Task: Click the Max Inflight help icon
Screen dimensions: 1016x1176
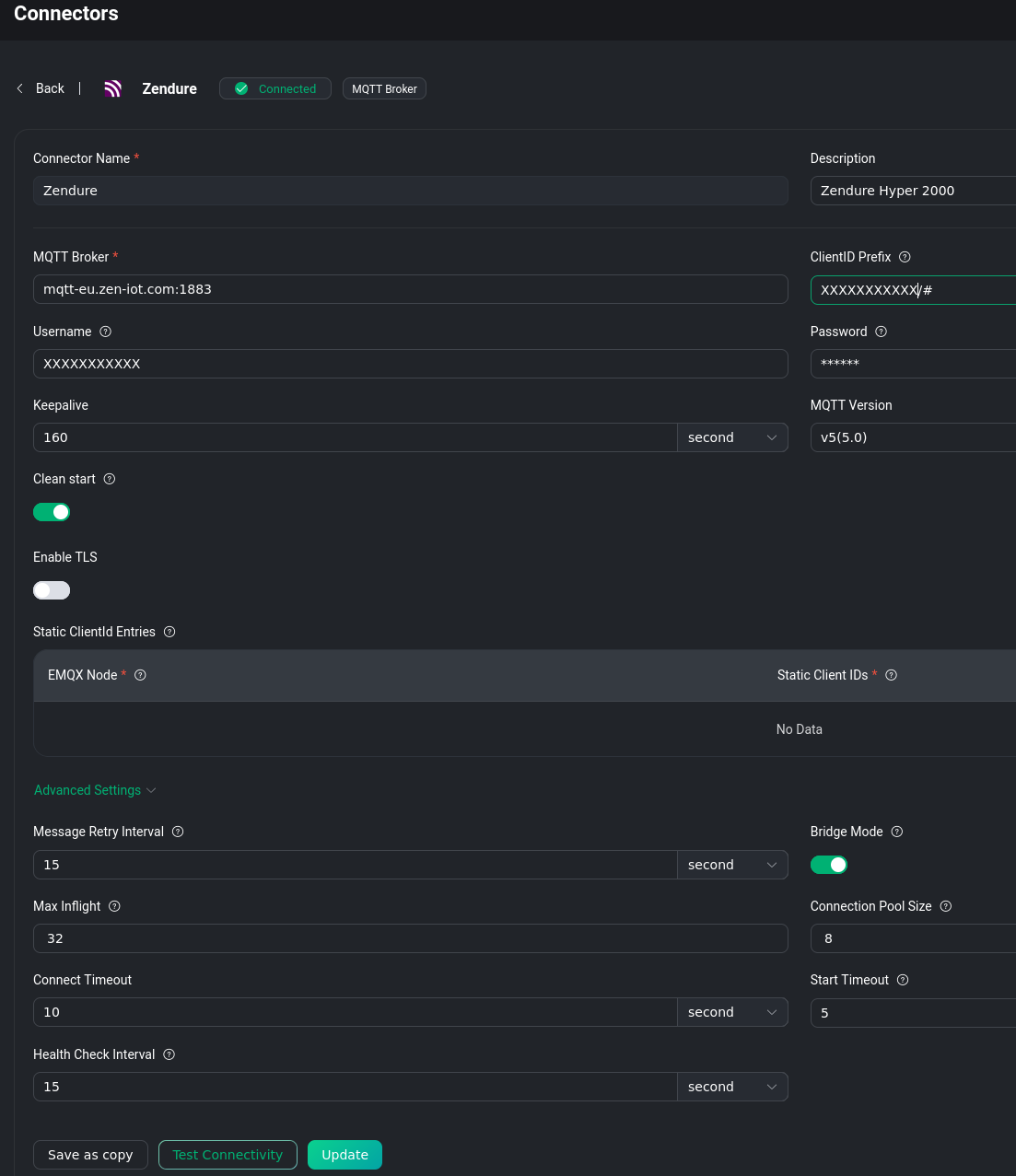Action: pyautogui.click(x=114, y=906)
